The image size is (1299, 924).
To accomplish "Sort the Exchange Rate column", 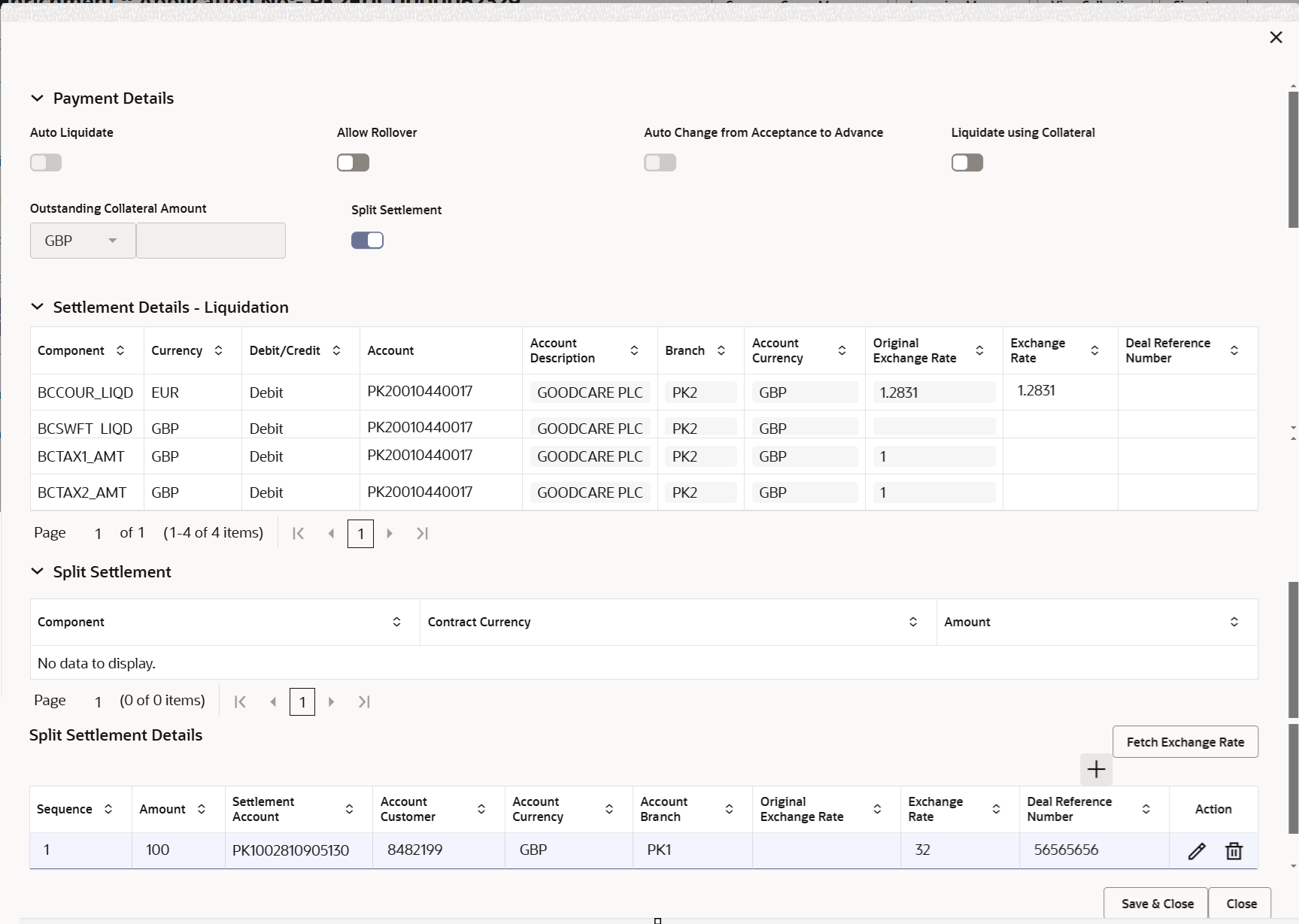I will tap(1094, 350).
